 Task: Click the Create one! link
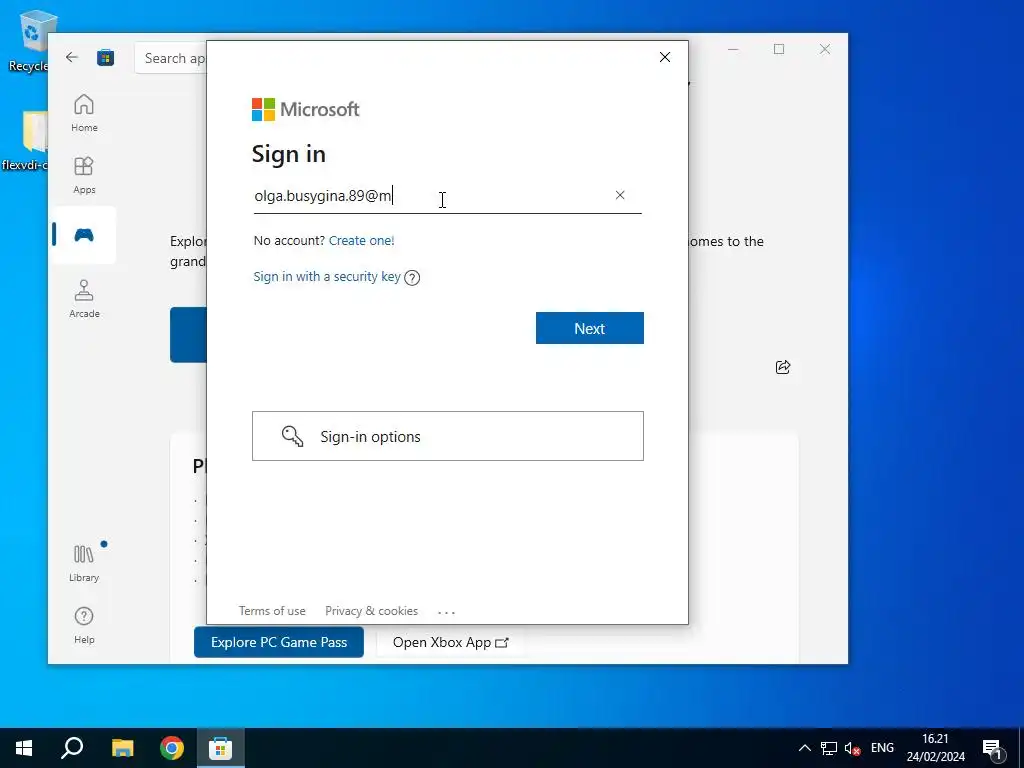click(x=361, y=240)
